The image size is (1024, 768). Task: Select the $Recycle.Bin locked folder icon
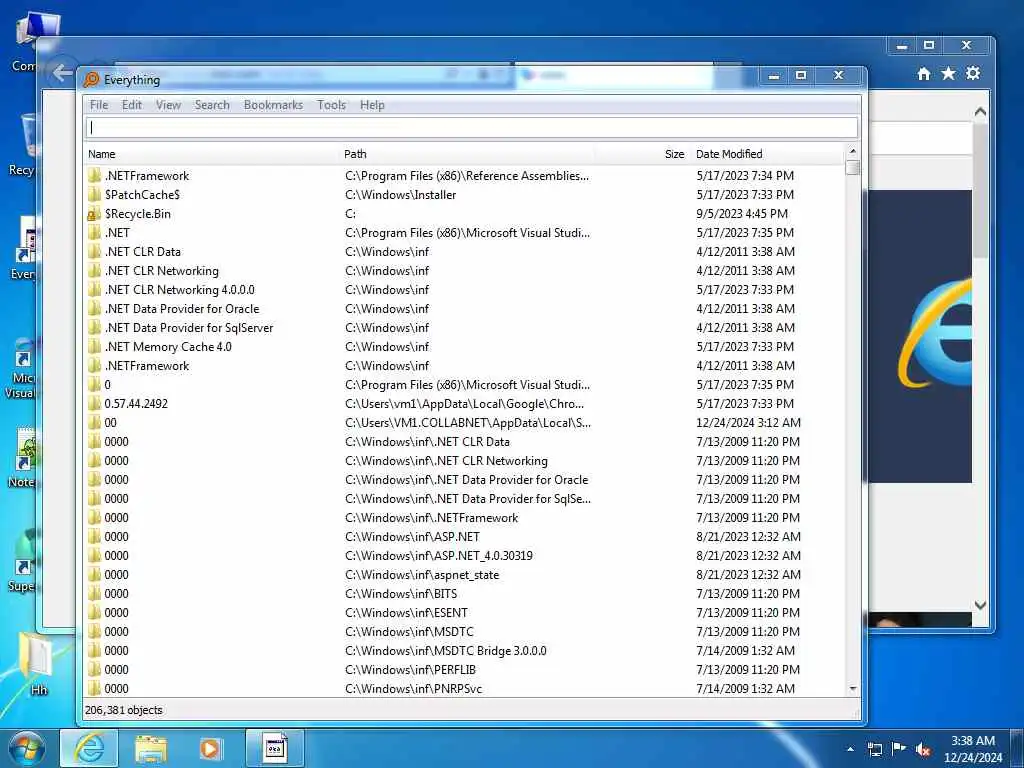click(x=94, y=214)
